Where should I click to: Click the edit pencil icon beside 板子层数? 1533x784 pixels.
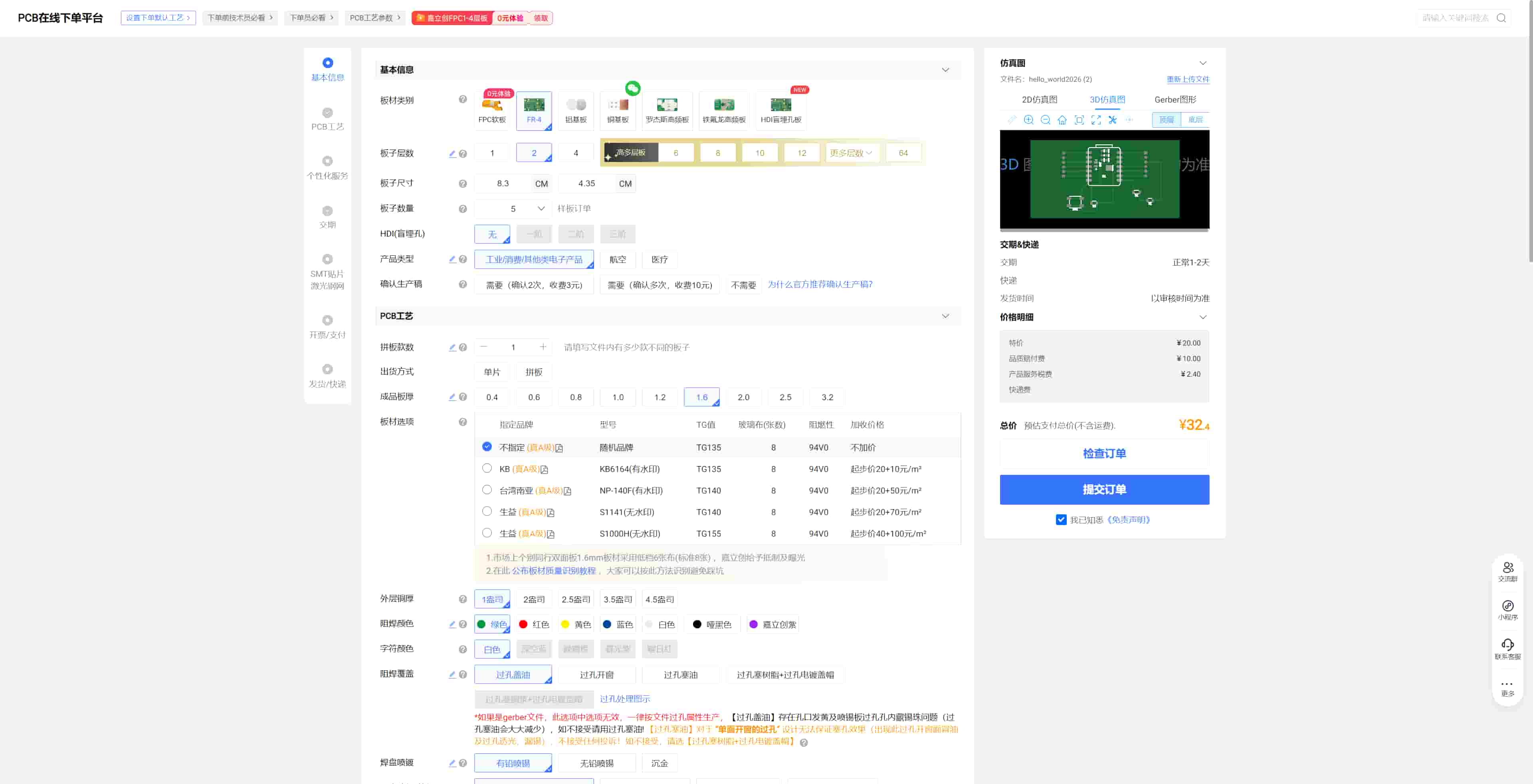[x=452, y=154]
